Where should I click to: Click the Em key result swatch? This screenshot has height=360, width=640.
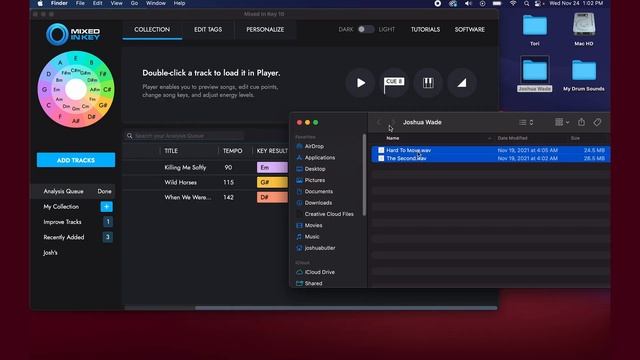(272, 167)
